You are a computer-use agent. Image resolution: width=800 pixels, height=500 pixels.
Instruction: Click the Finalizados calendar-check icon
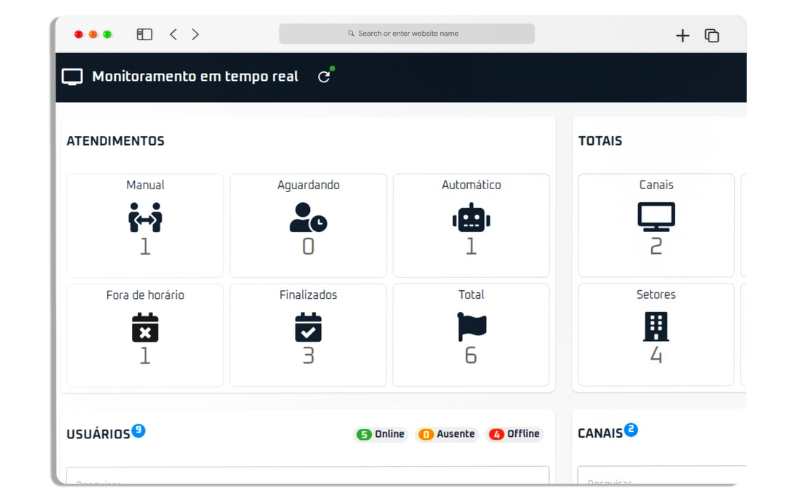click(308, 327)
